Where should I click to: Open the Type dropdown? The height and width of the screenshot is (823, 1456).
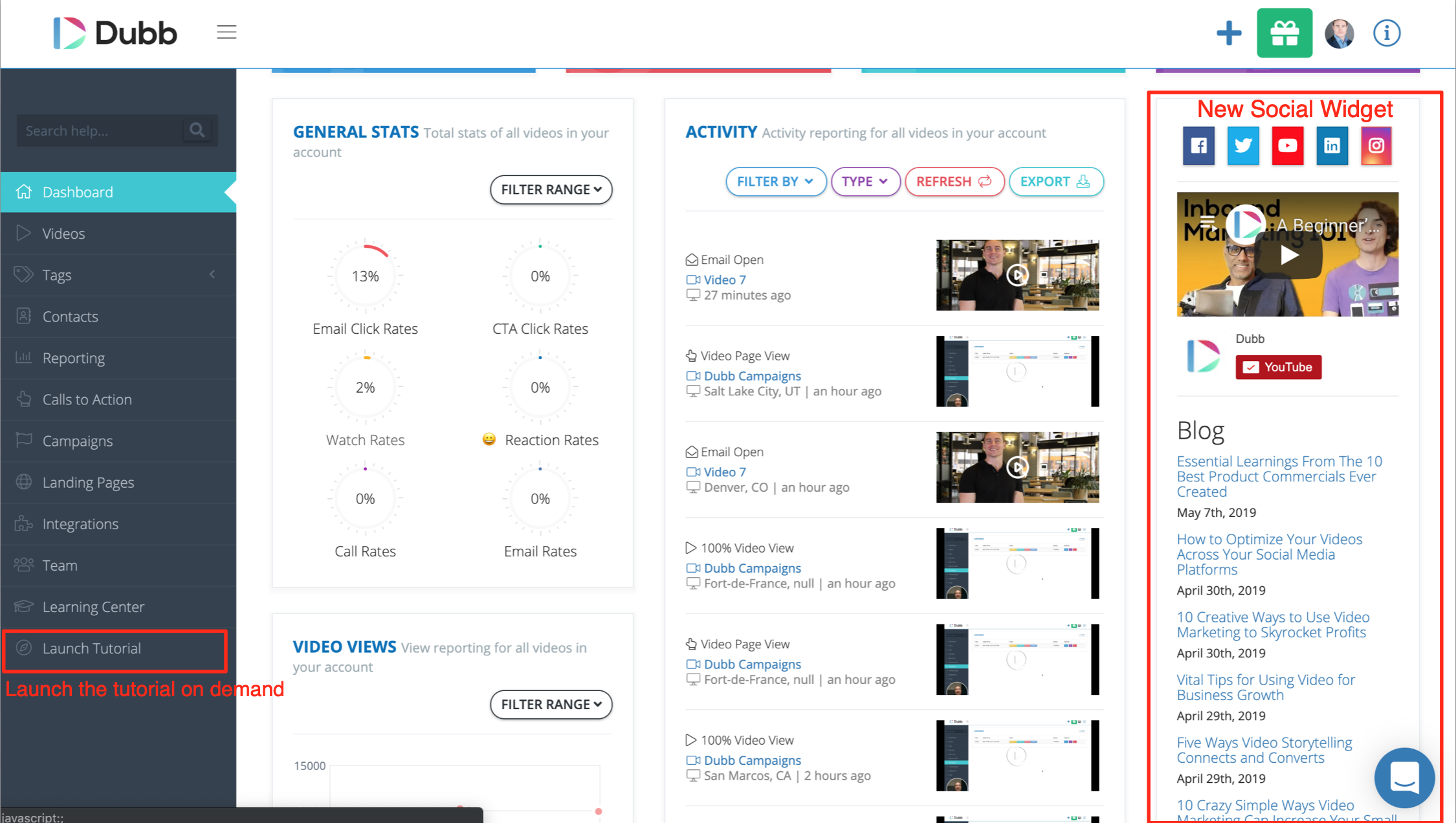coord(865,181)
